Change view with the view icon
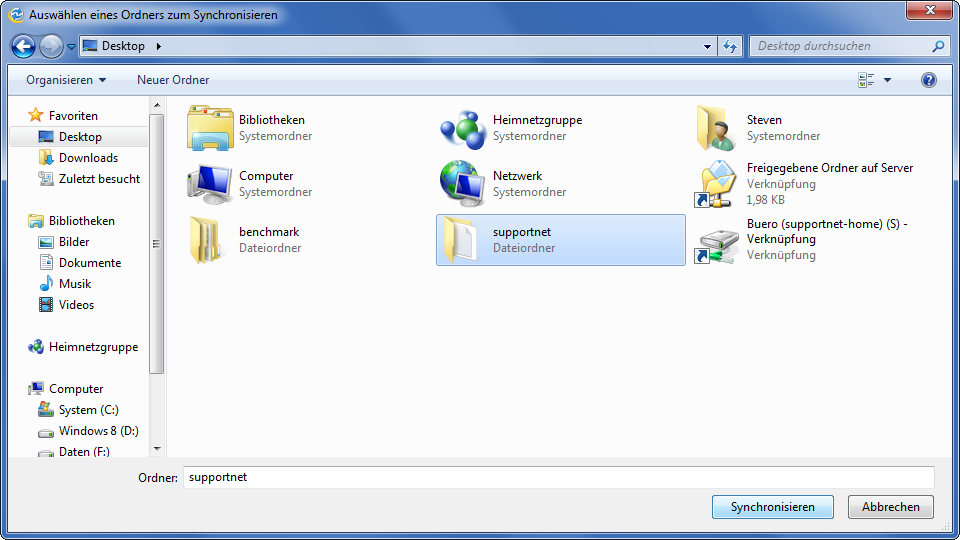 866,80
